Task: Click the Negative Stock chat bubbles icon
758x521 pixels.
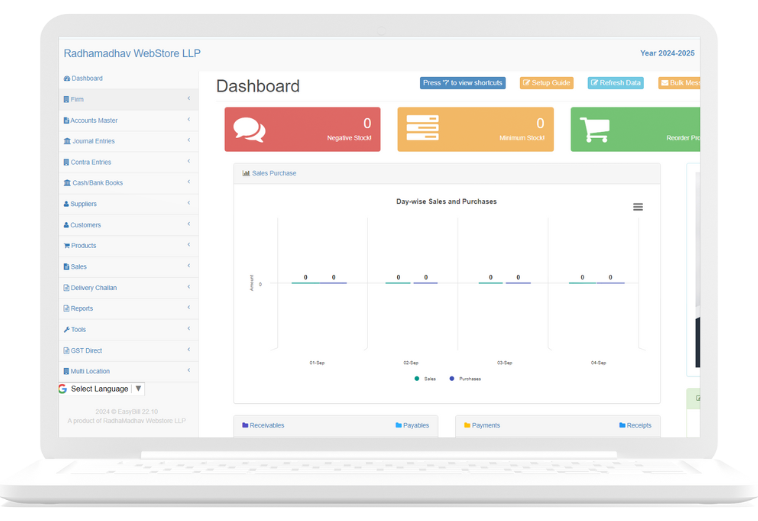Action: [x=249, y=130]
